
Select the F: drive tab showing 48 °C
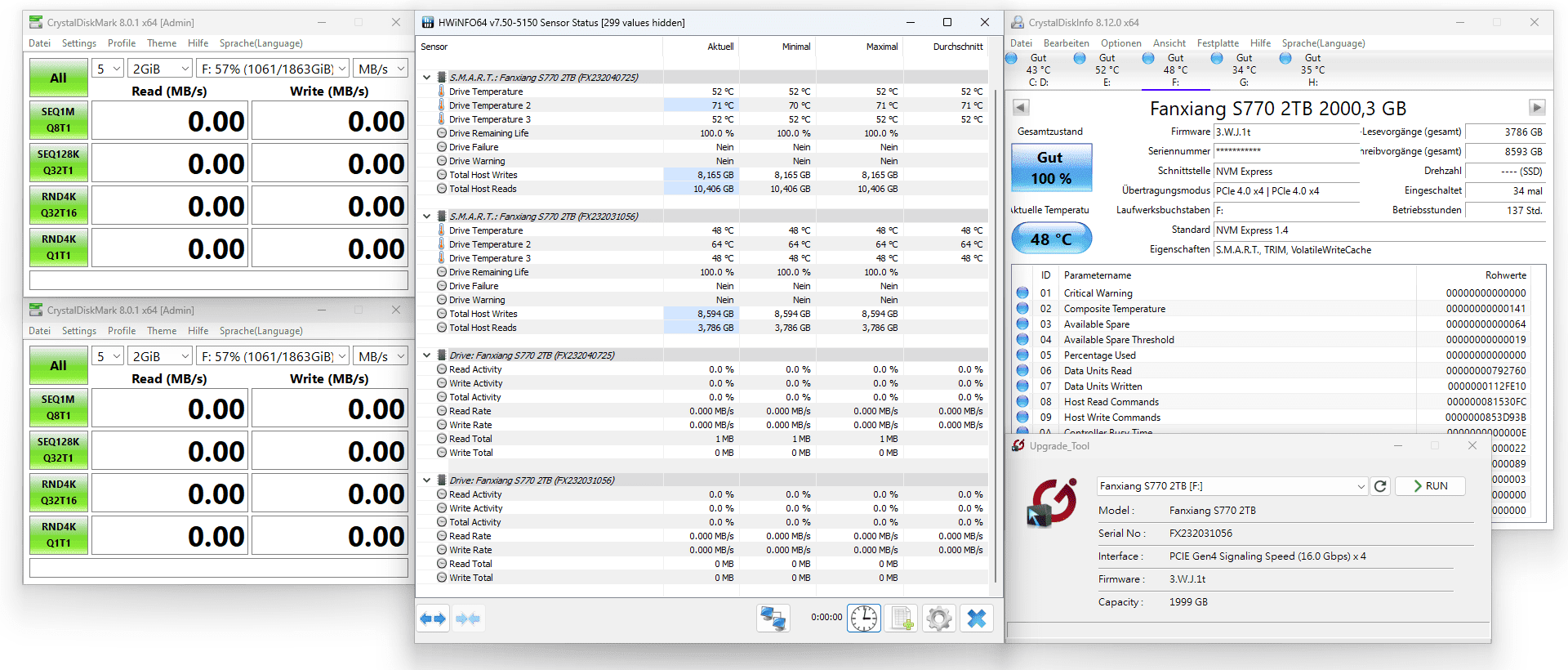pos(1175,69)
